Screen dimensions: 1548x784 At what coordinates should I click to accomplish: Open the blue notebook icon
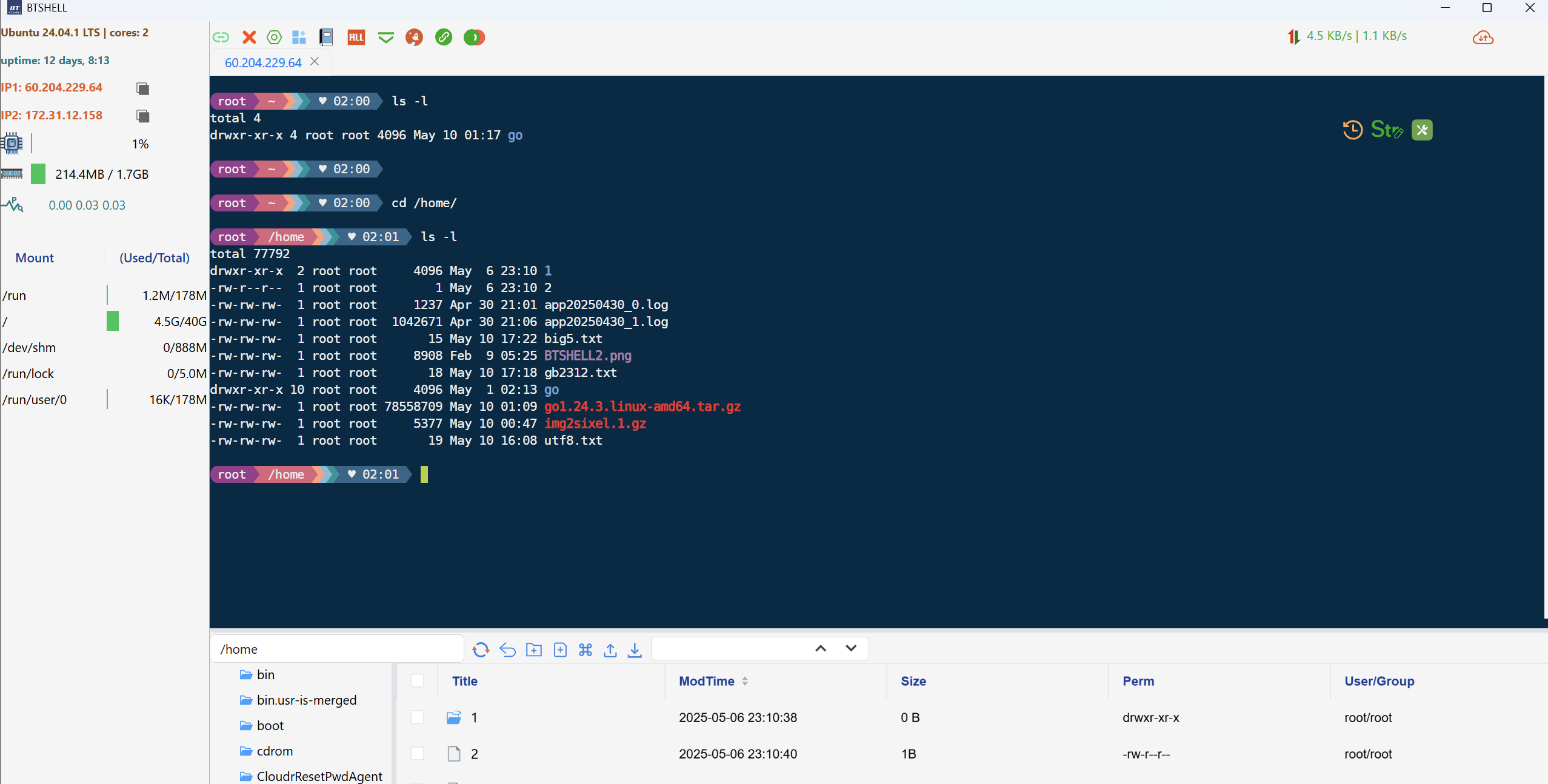pyautogui.click(x=326, y=38)
